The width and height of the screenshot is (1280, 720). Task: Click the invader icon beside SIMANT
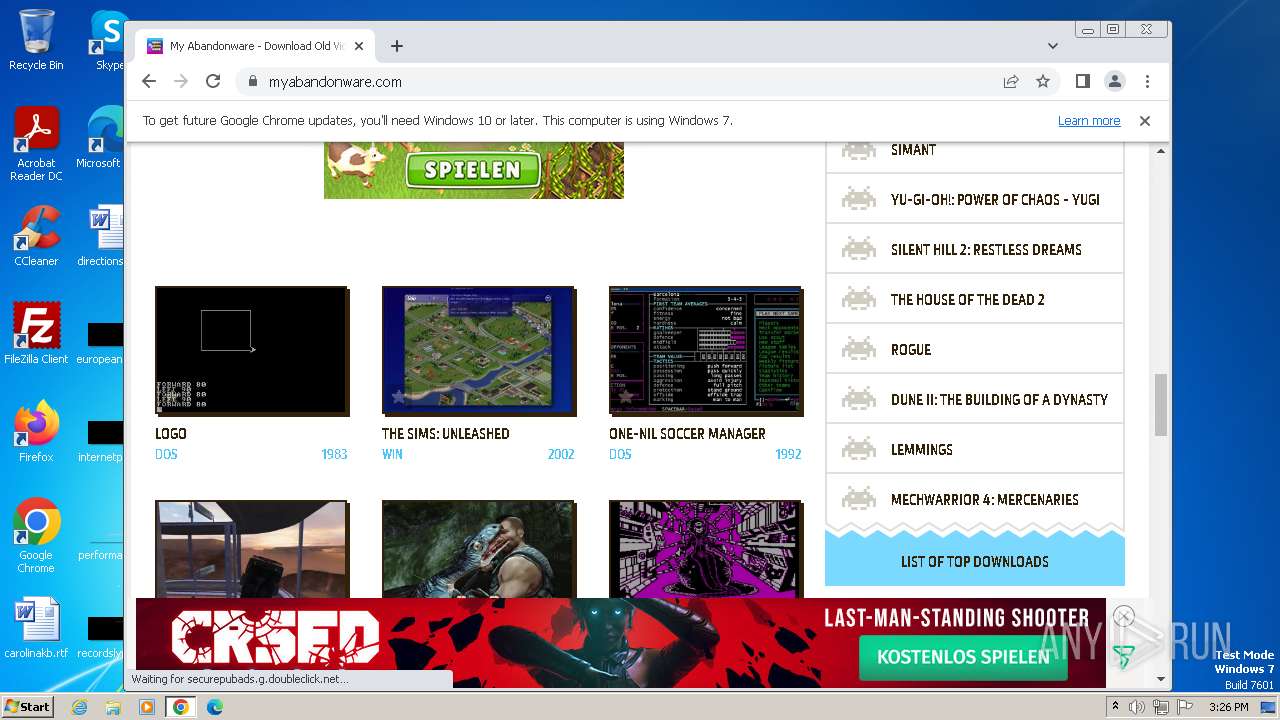click(858, 150)
